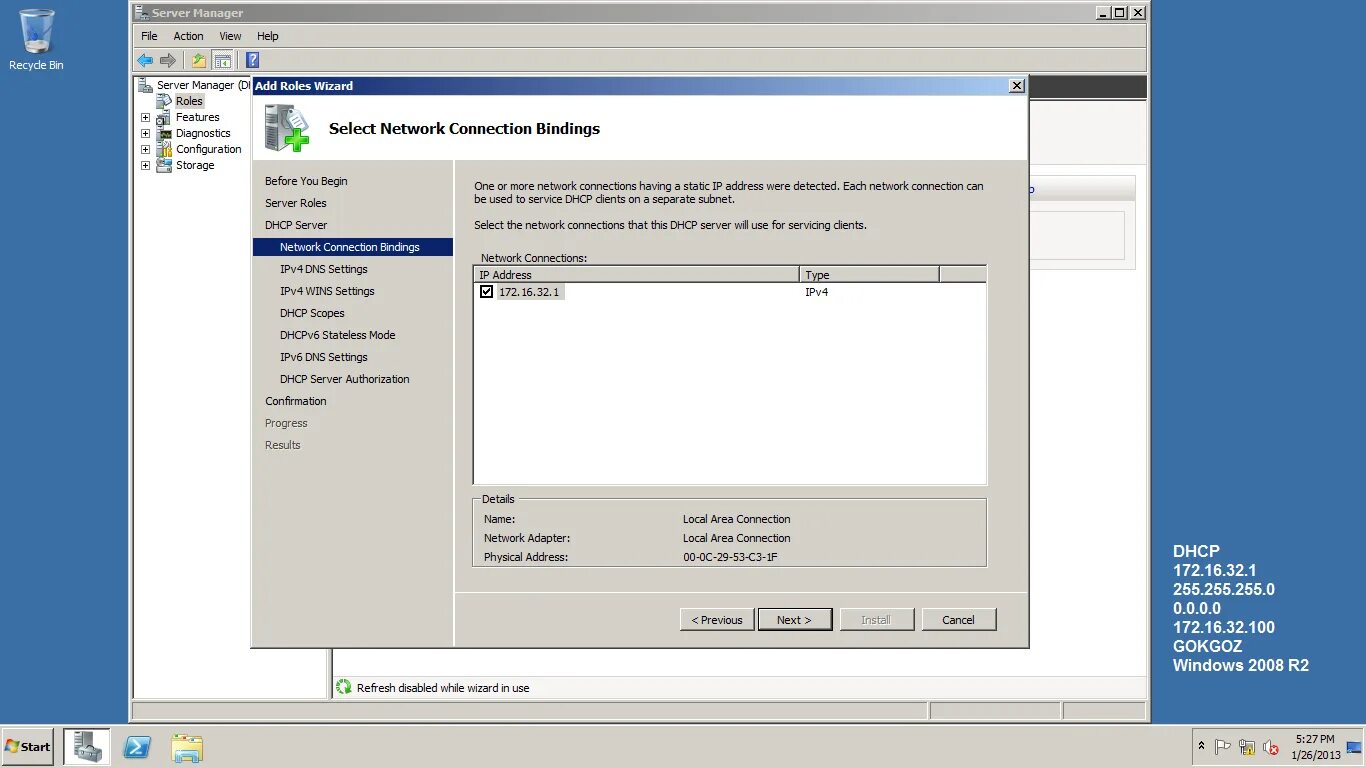Click the IPv4 type cell
Viewport: 1366px width, 768px height.
click(x=816, y=292)
